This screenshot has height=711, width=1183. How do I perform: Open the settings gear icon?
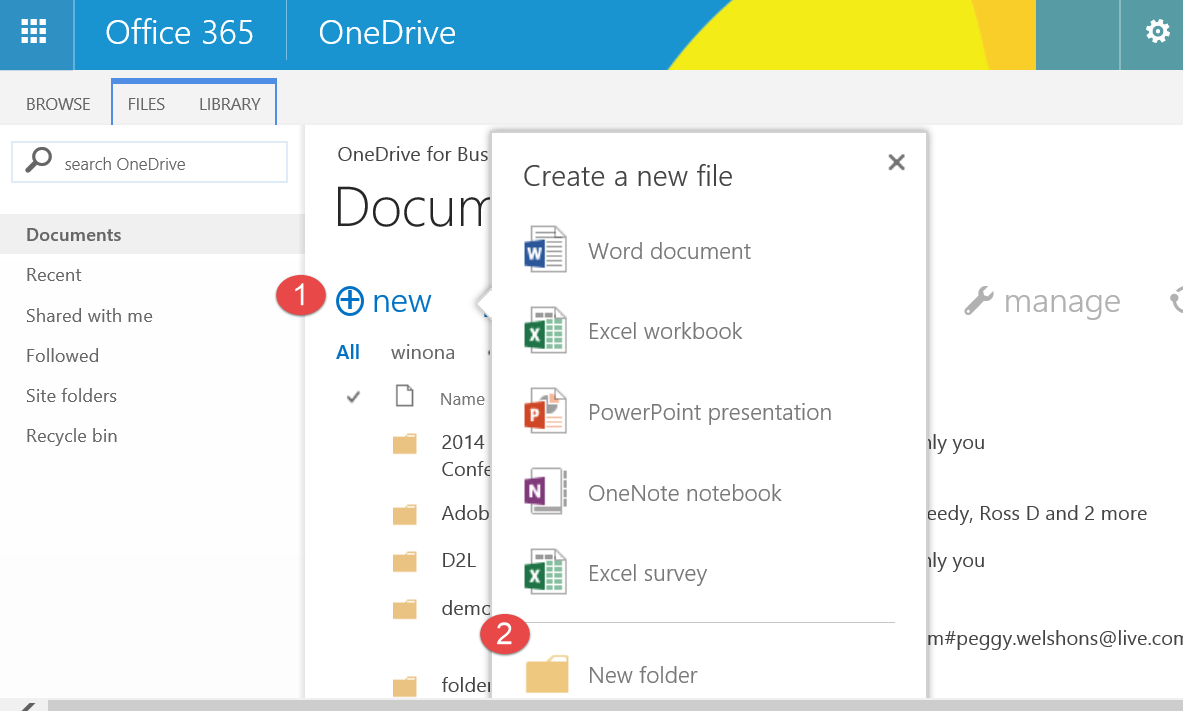click(1157, 33)
